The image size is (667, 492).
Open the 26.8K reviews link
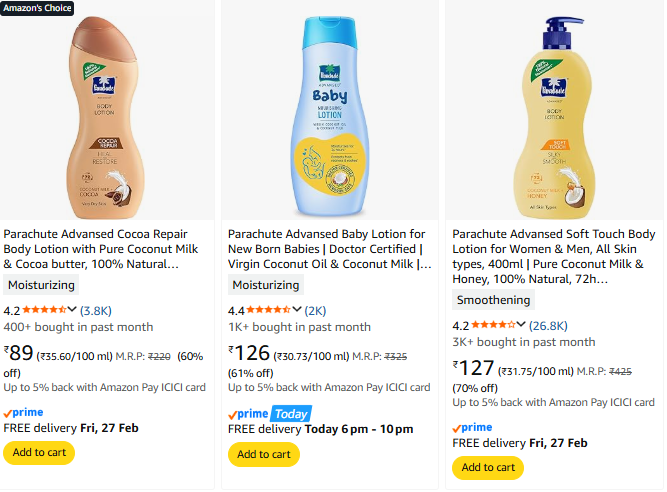(x=549, y=325)
